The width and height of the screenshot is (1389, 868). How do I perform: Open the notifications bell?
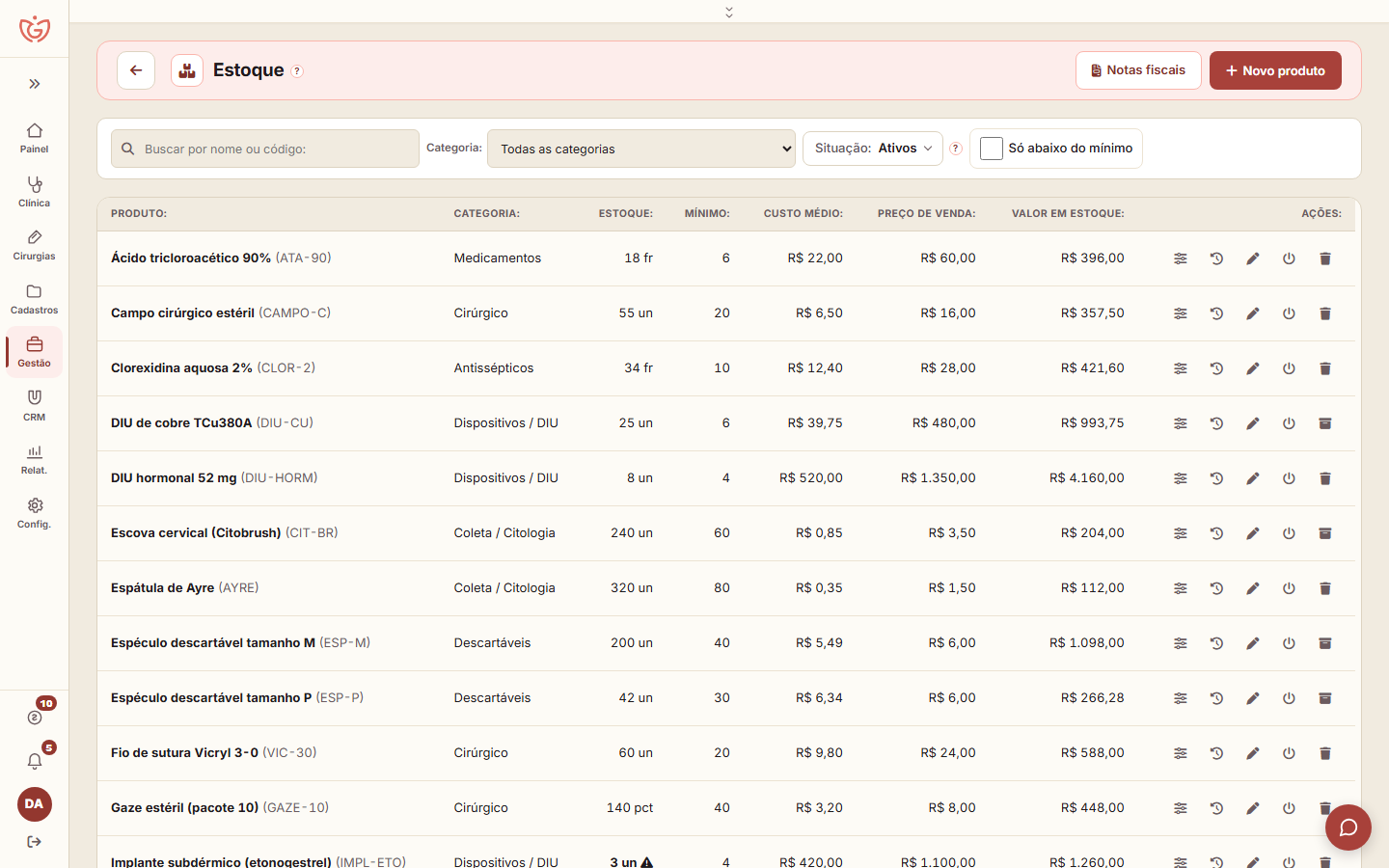[x=35, y=761]
